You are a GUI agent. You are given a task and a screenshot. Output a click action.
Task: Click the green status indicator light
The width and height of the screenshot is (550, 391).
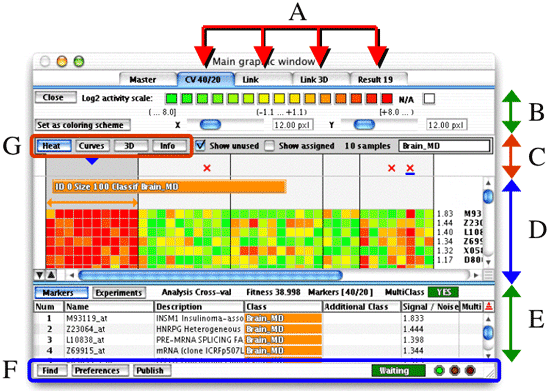pos(439,370)
